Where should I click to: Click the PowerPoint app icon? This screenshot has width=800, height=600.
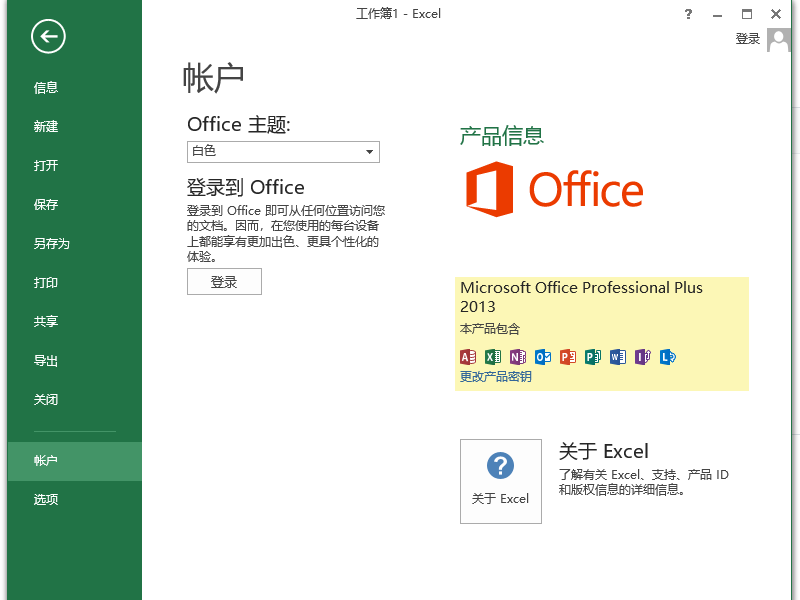pyautogui.click(x=568, y=357)
